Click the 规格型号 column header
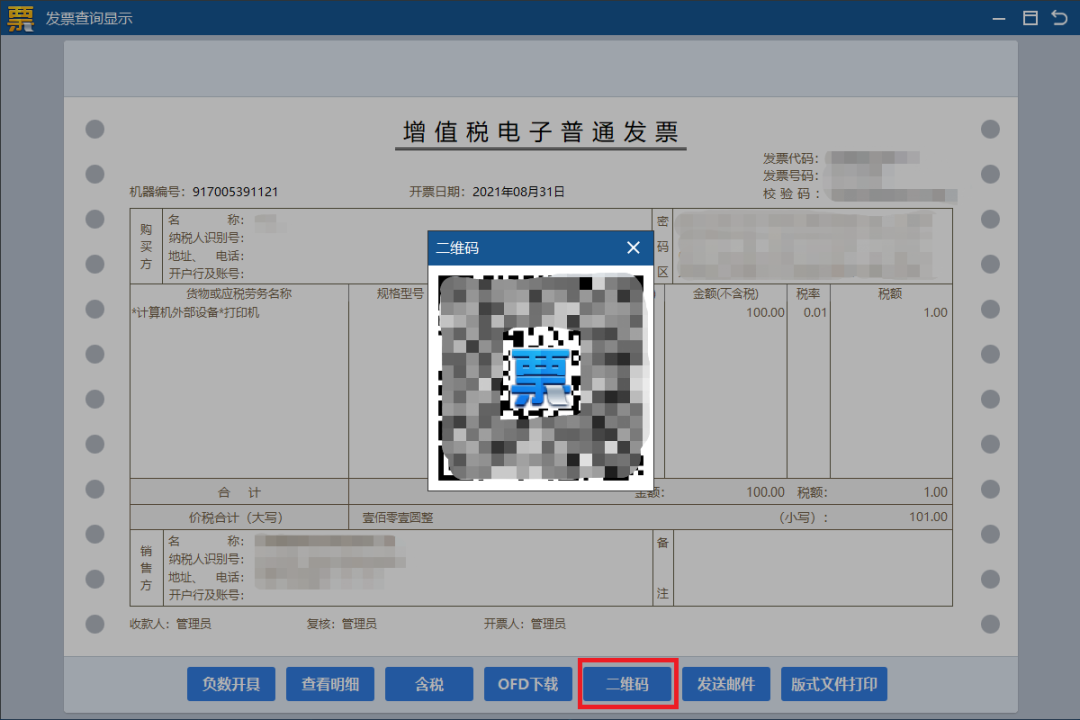This screenshot has height=720, width=1080. tap(400, 294)
